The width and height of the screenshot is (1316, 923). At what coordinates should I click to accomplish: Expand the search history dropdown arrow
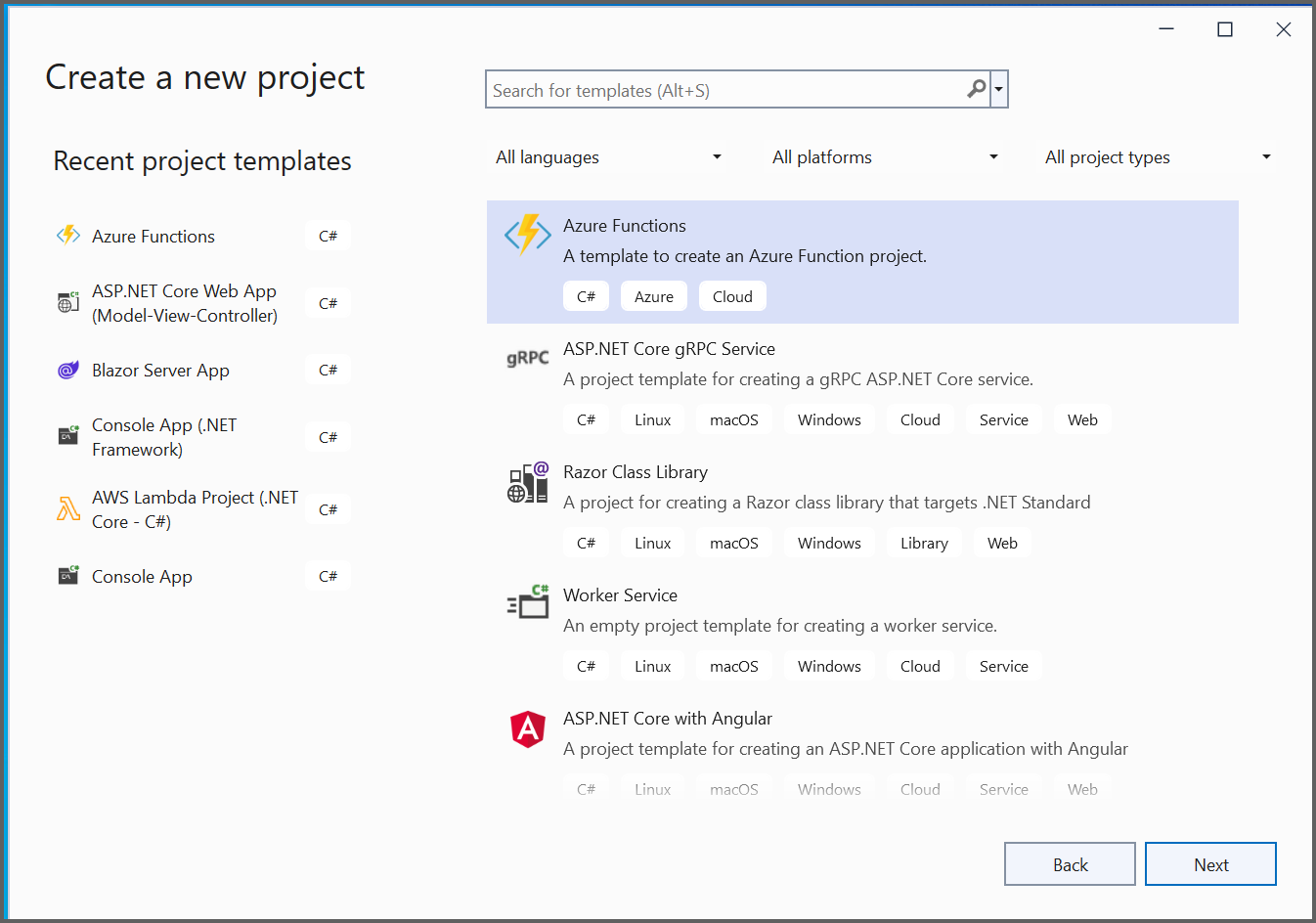coord(998,89)
